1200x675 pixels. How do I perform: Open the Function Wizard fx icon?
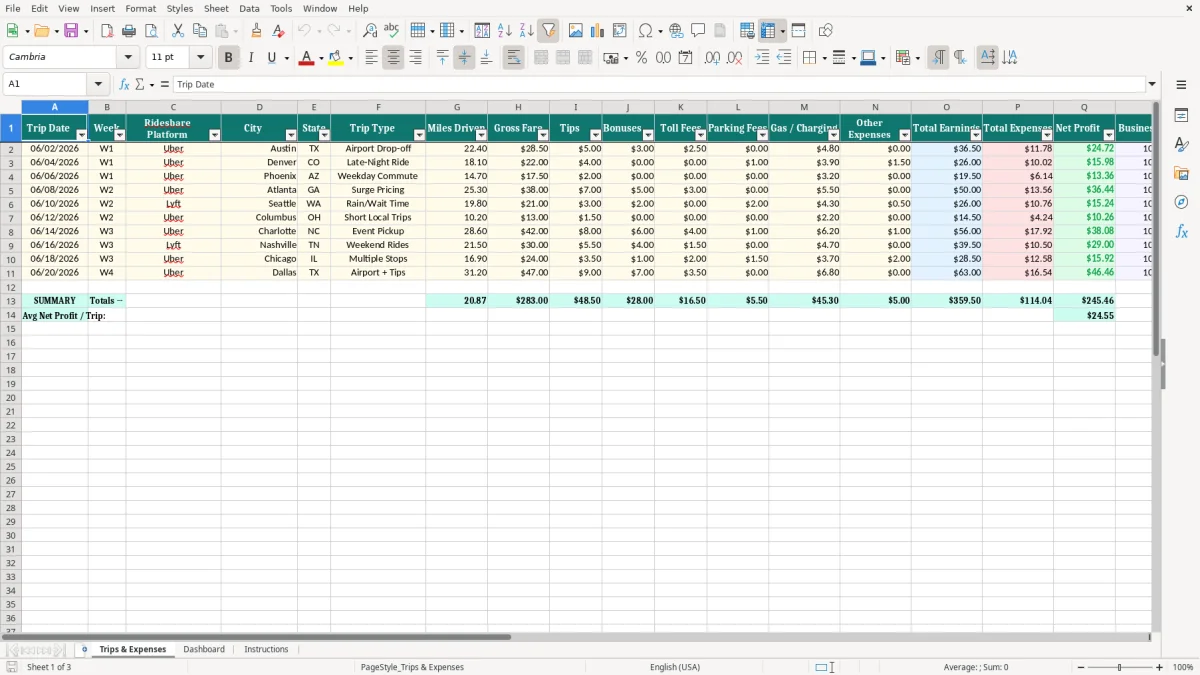[124, 84]
